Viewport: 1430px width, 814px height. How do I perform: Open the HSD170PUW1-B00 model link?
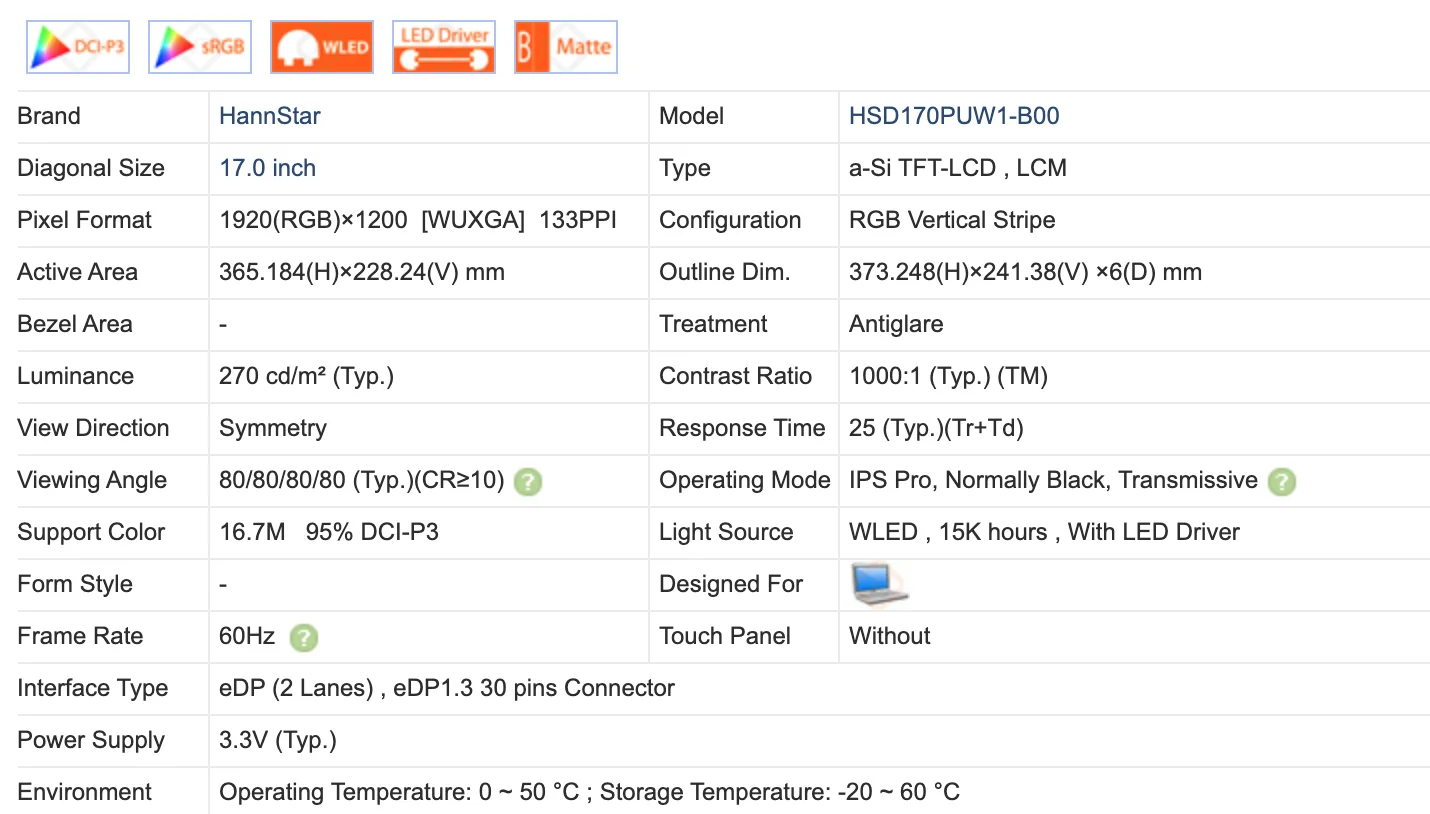[954, 116]
